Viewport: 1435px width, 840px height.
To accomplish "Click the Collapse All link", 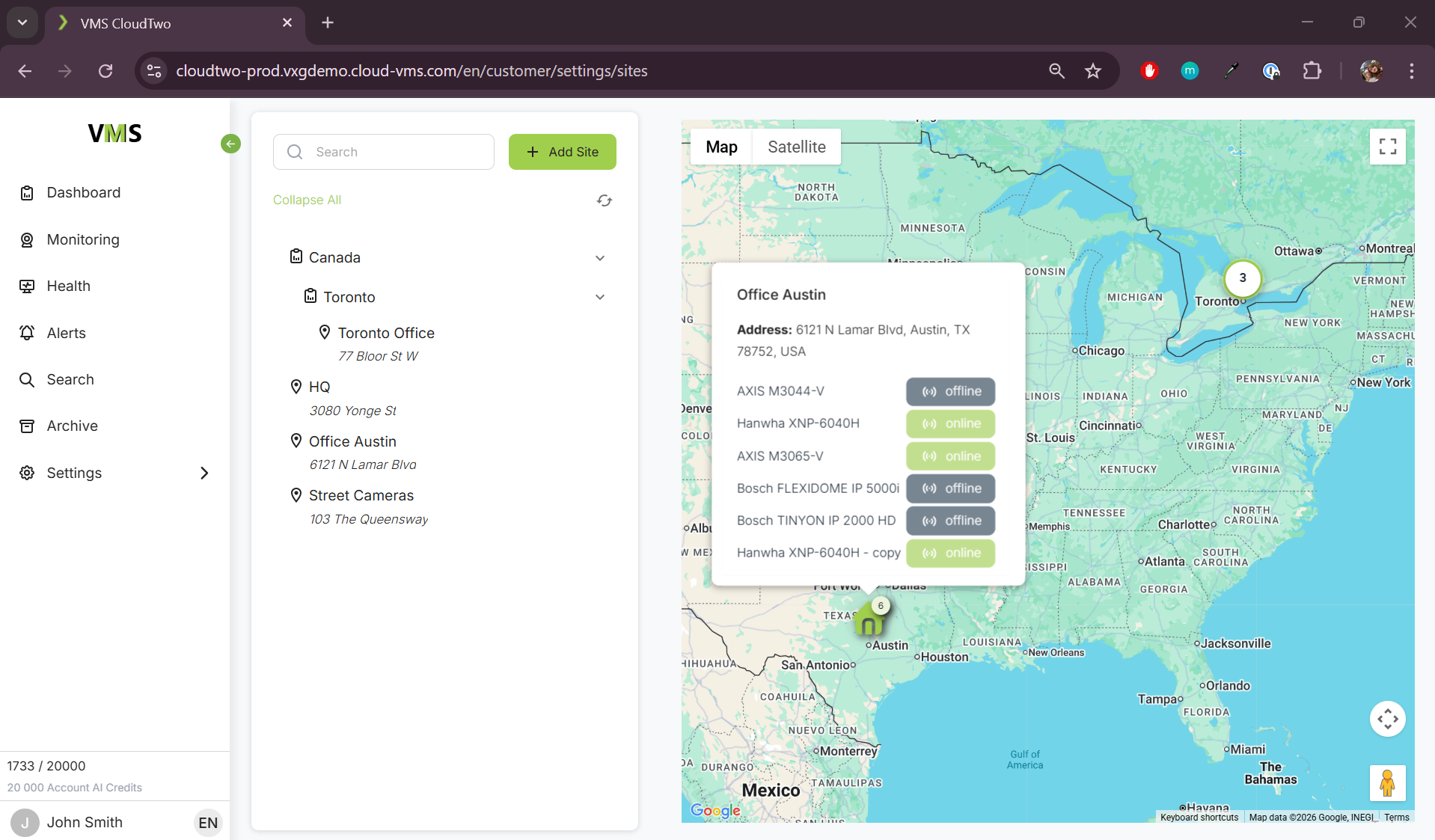I will [x=307, y=200].
